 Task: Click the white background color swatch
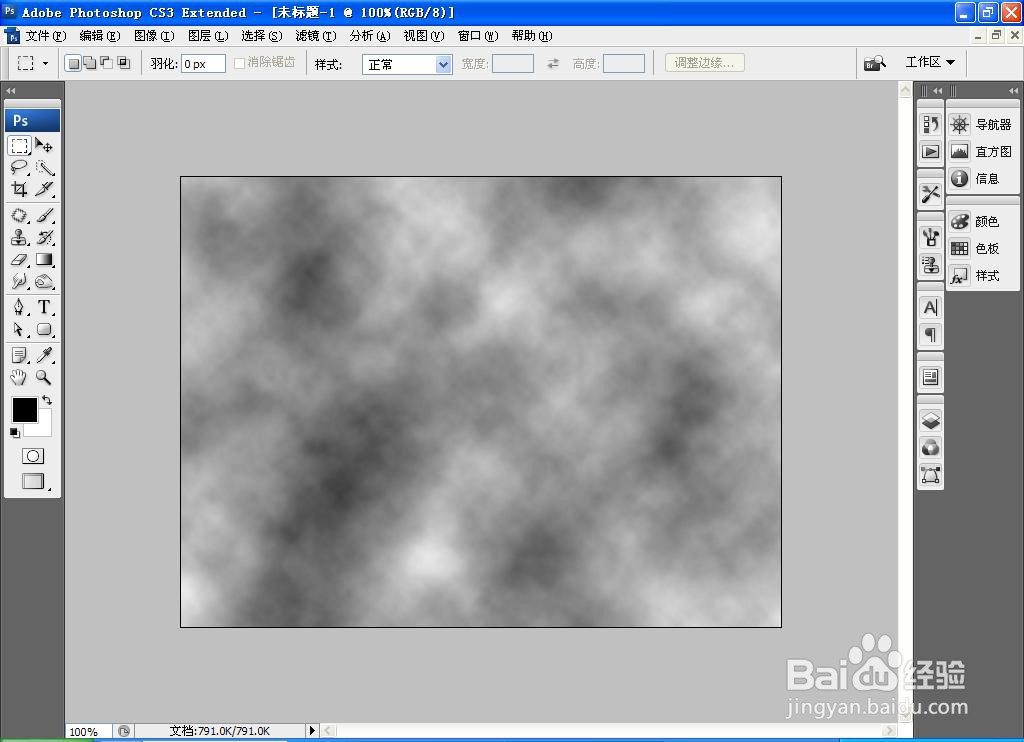(44, 428)
